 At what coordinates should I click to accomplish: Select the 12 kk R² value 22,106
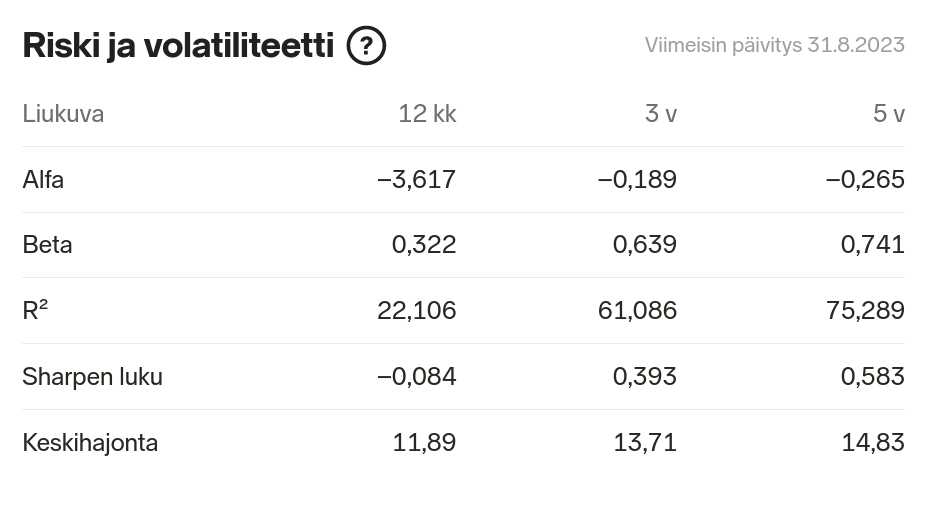(x=416, y=311)
